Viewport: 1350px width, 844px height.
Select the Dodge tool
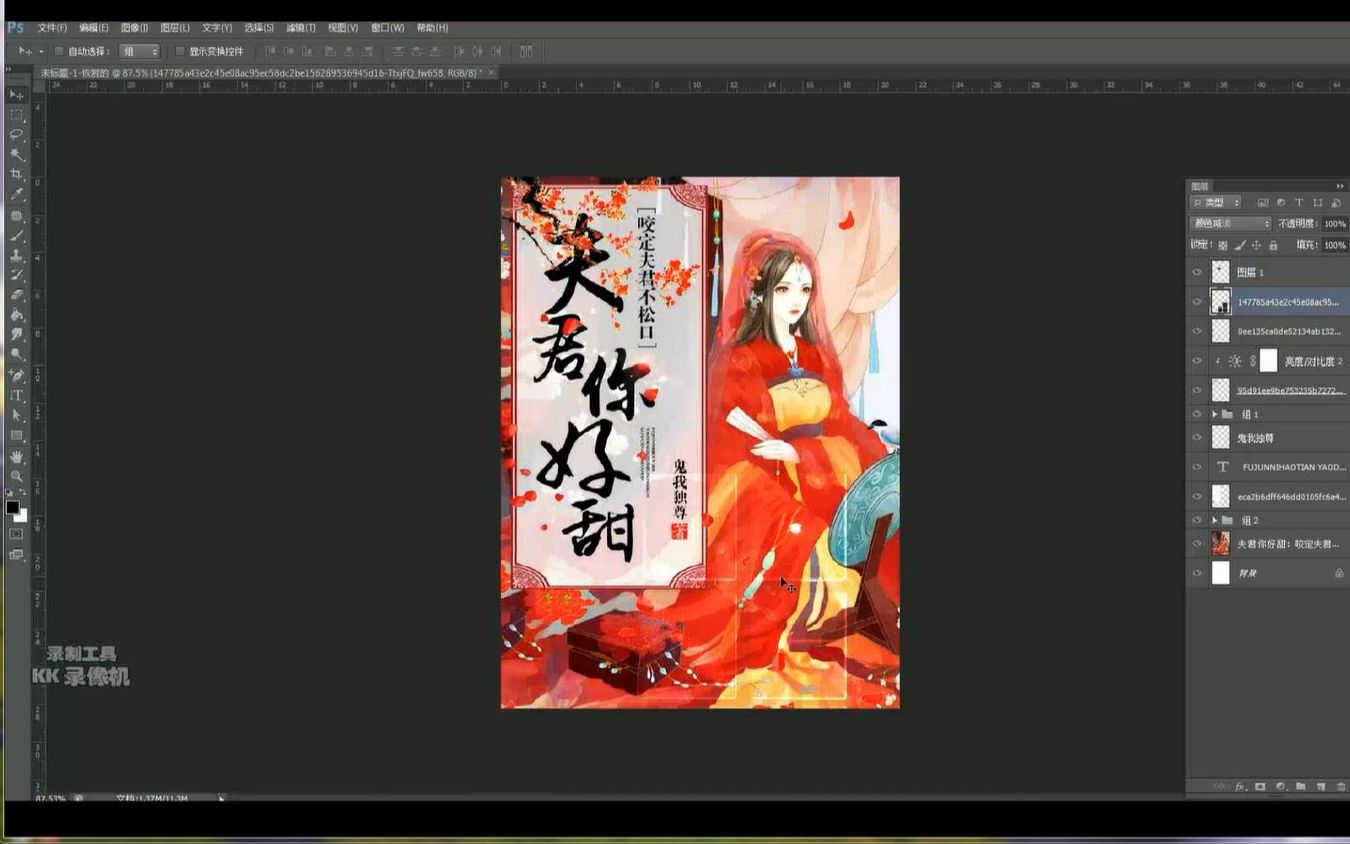16,355
